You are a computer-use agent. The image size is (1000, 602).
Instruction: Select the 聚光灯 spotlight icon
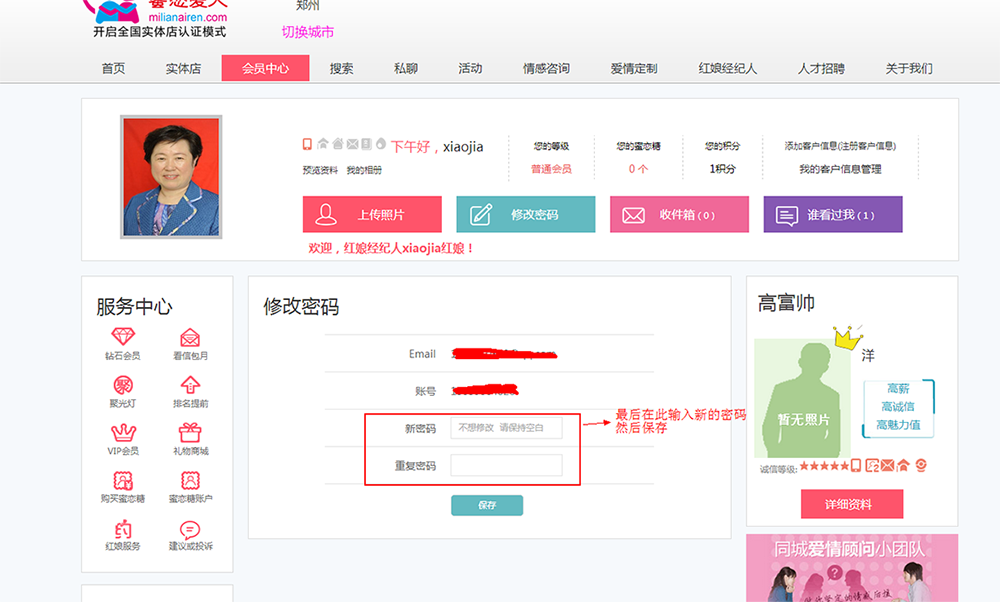[123, 385]
